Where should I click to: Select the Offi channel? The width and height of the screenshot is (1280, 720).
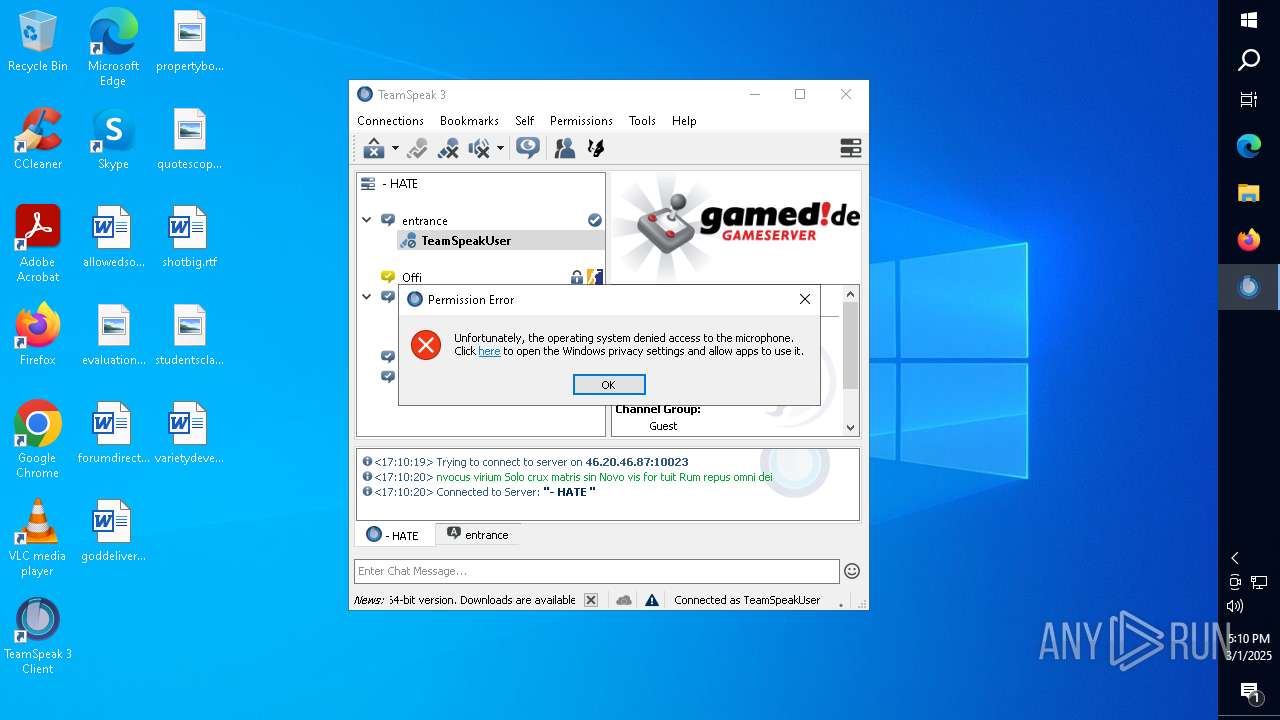click(x=412, y=277)
